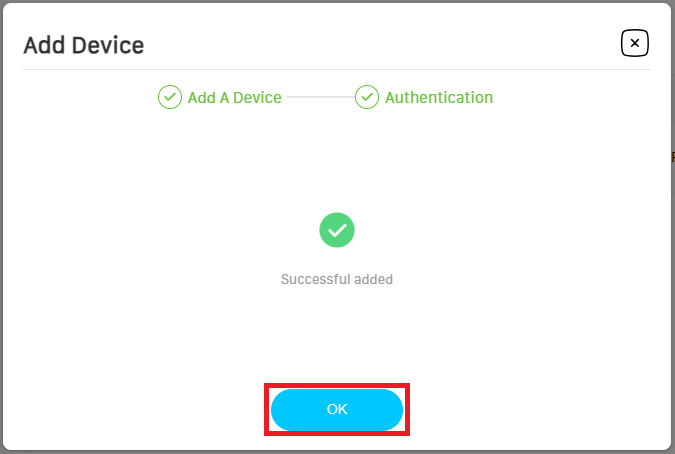
Task: Click the word "added" in the message
Action: (373, 280)
